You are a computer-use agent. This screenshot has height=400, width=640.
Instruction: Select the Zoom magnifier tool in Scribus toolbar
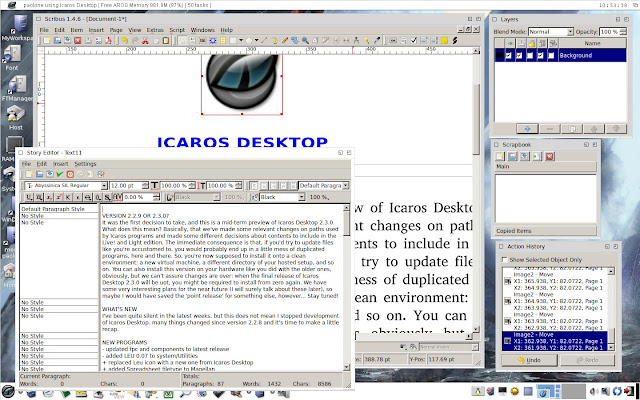point(305,40)
